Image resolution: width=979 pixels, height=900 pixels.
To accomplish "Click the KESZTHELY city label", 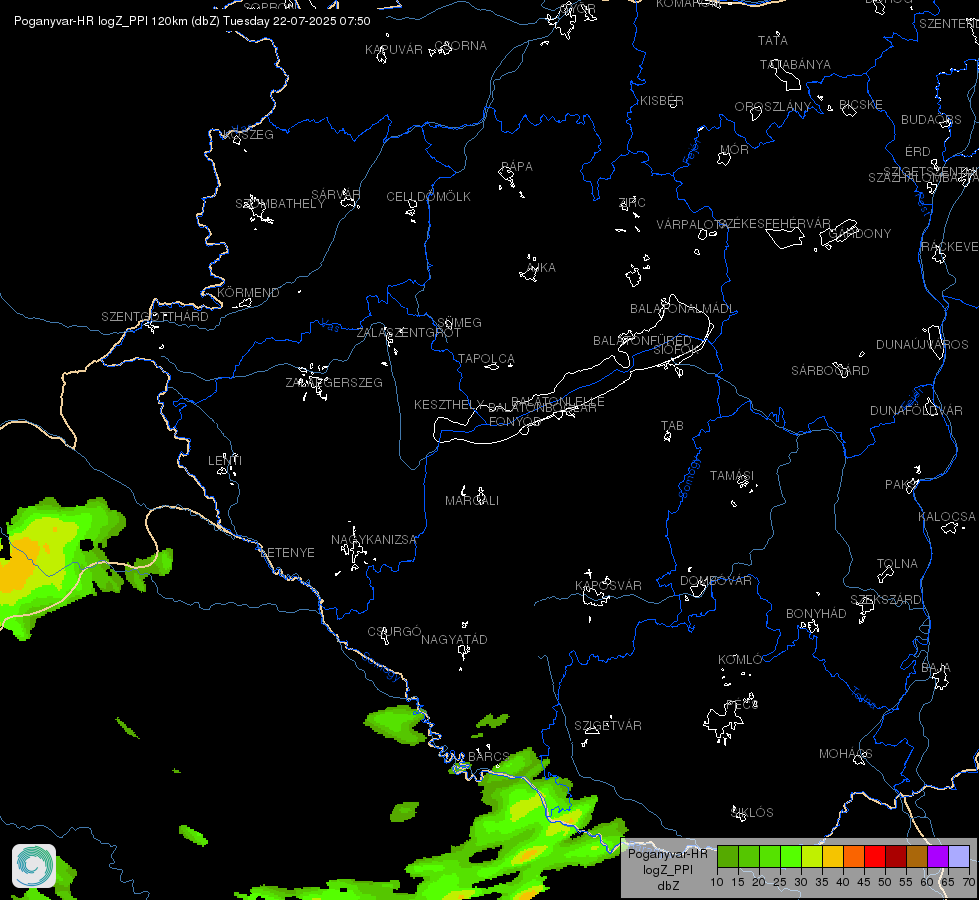I will [x=449, y=405].
